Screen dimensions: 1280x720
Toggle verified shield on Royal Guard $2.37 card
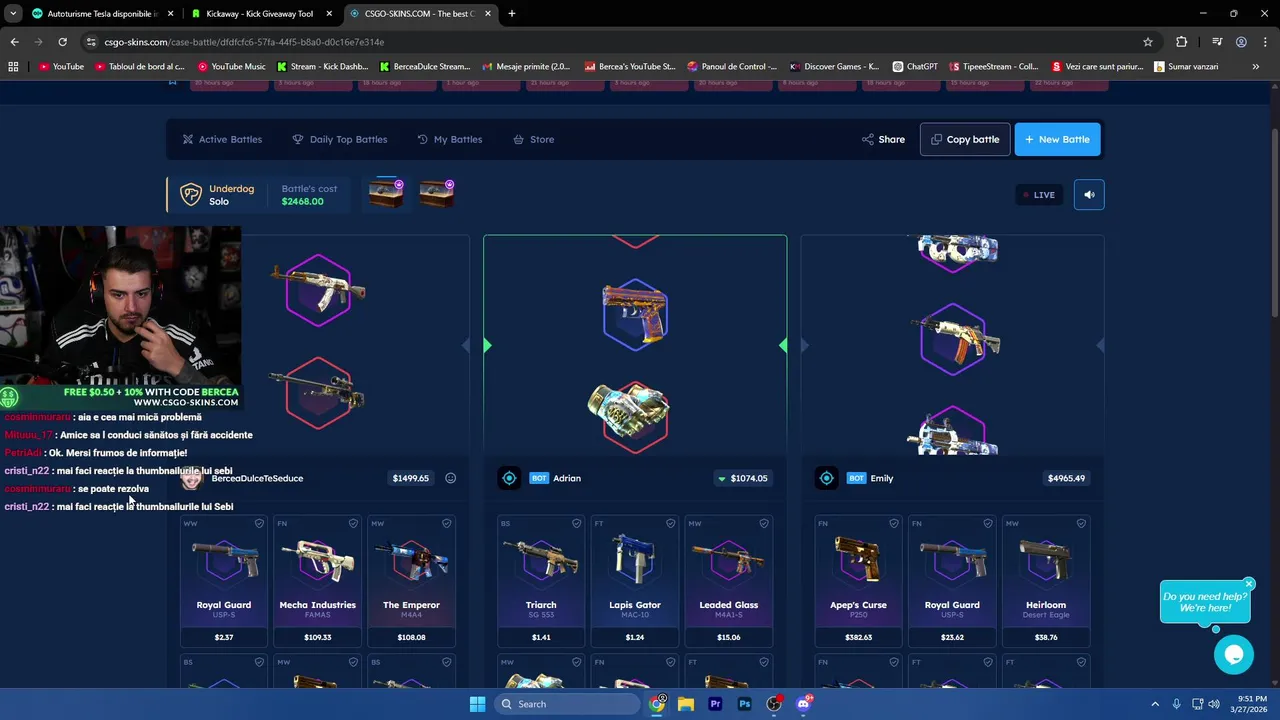(259, 523)
